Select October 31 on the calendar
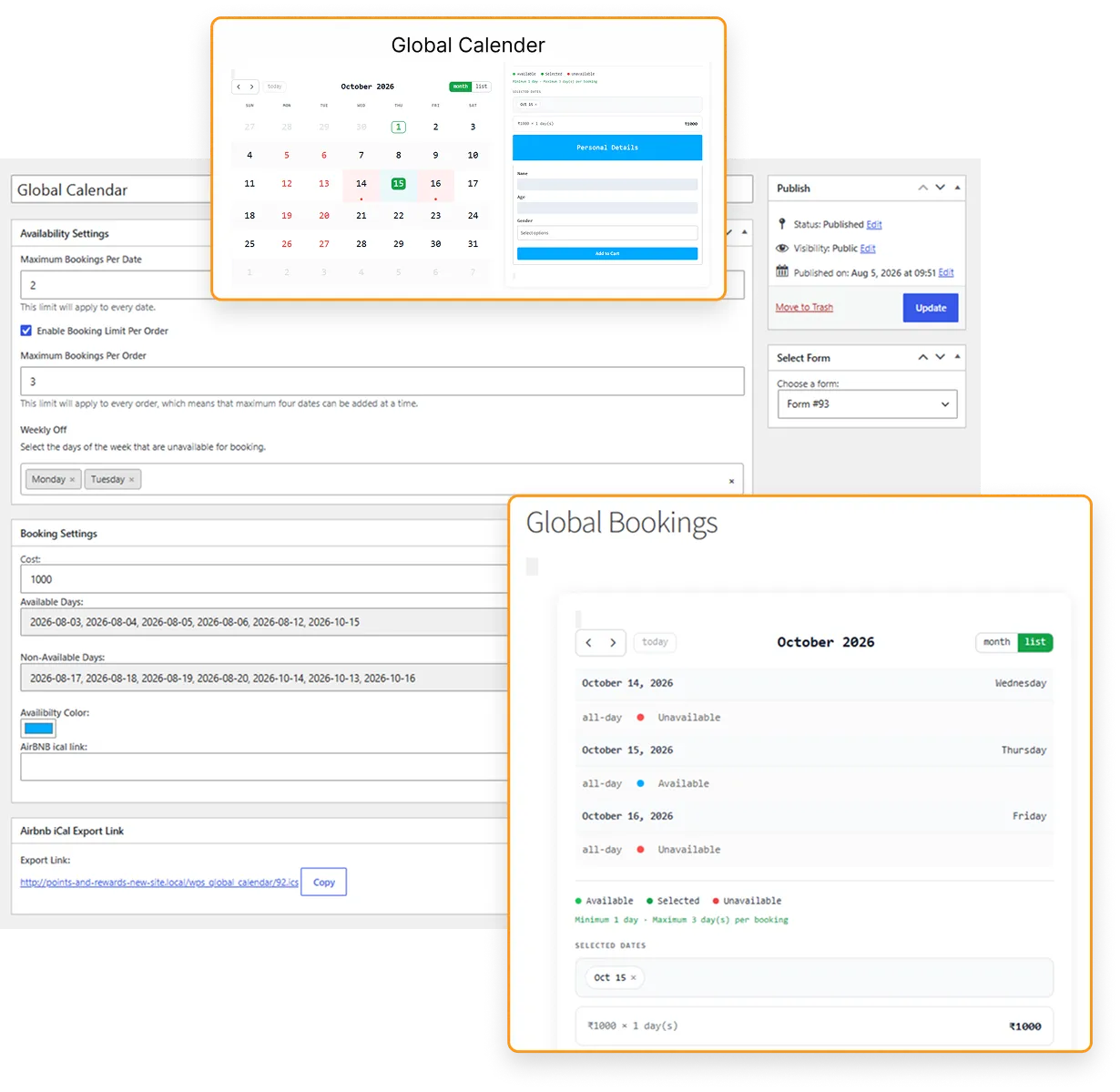Image resolution: width=1120 pixels, height=1092 pixels. tap(473, 244)
